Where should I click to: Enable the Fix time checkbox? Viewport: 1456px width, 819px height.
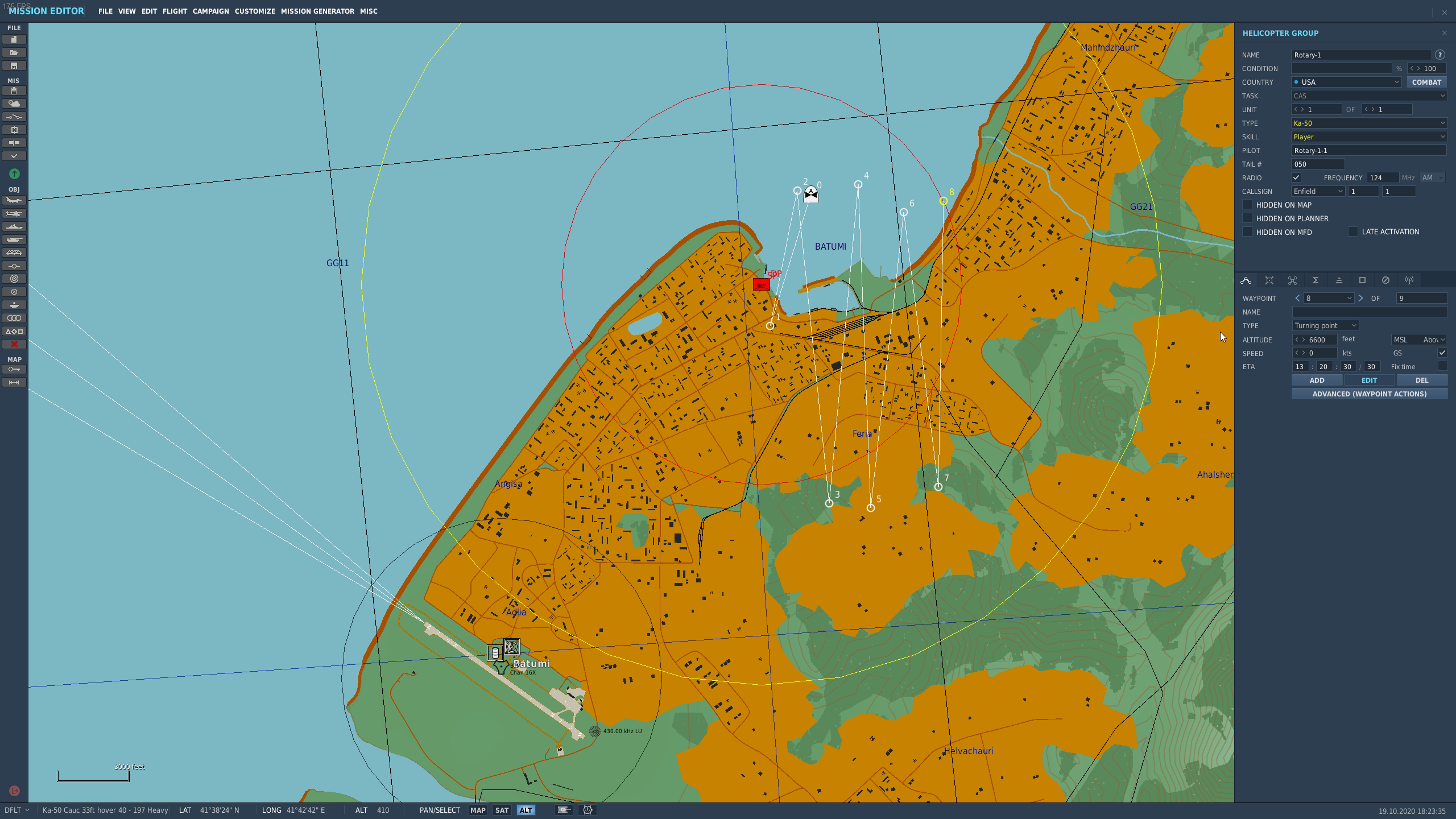pos(1442,366)
